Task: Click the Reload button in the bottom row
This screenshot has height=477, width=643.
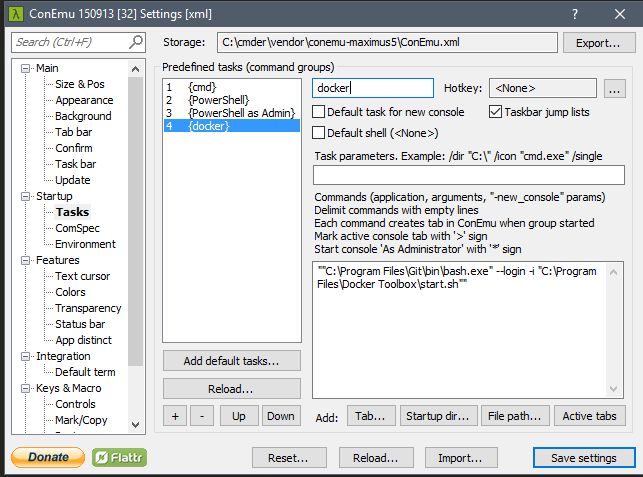Action: click(x=376, y=457)
